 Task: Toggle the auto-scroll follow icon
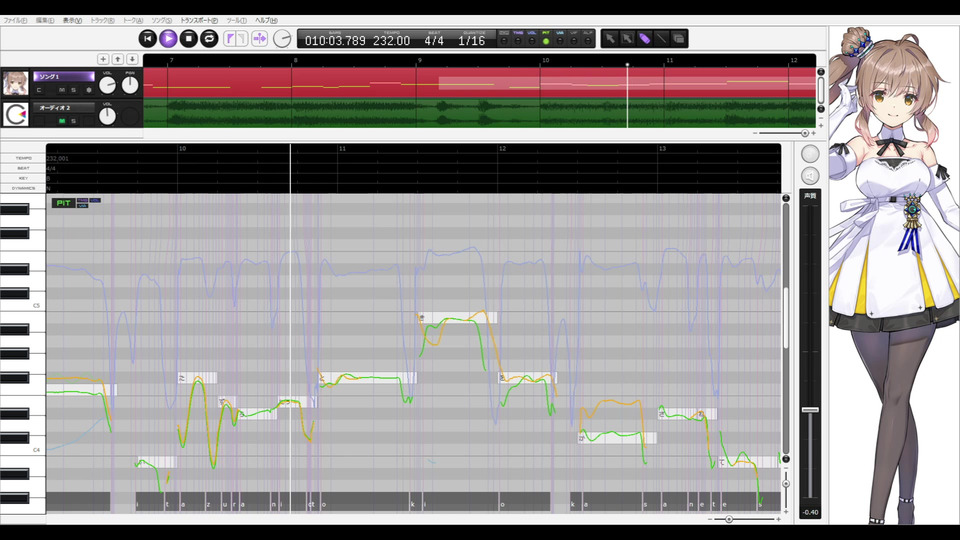coord(260,39)
